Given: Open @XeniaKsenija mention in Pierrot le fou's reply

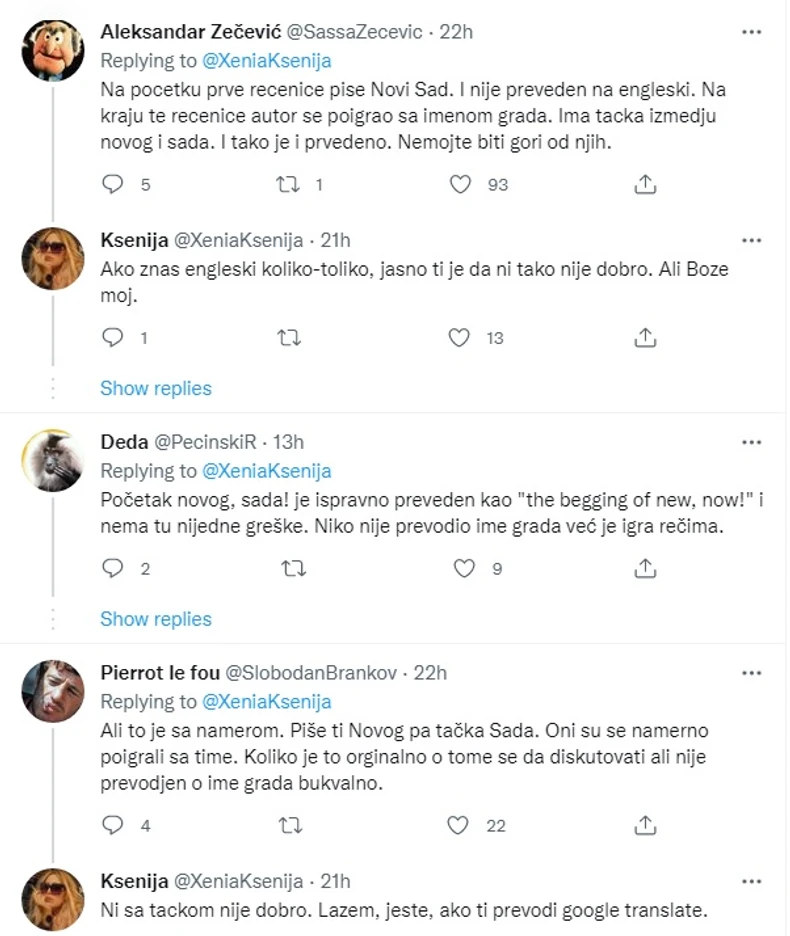Looking at the screenshot, I should 266,701.
